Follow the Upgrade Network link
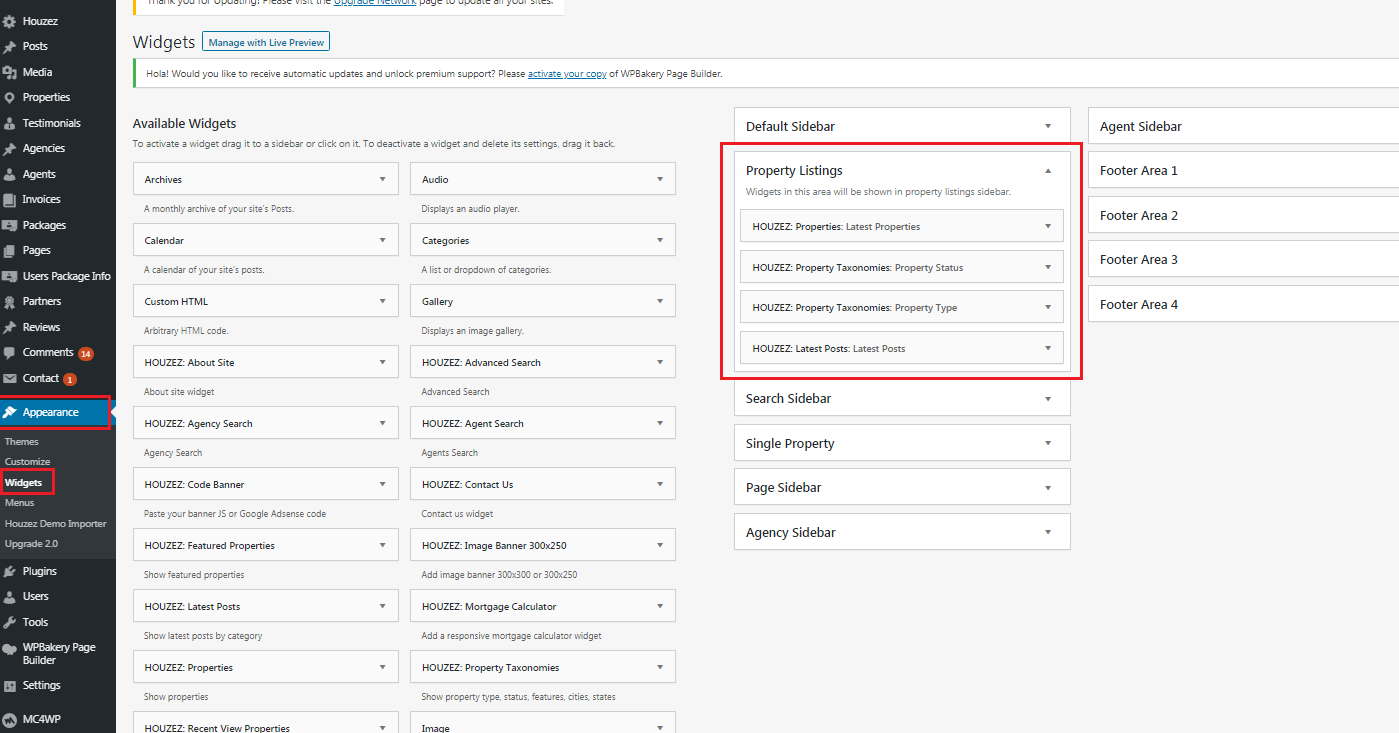This screenshot has height=733, width=1399. click(377, 3)
